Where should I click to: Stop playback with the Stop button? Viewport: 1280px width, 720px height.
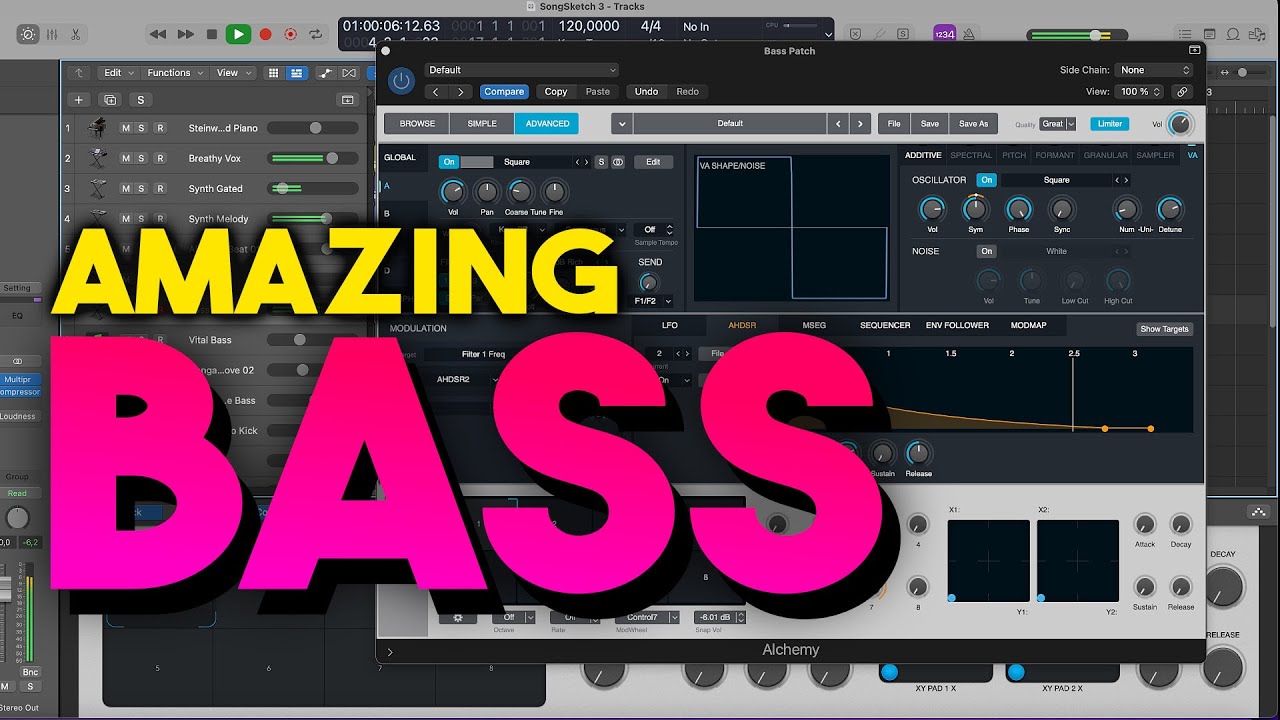pyautogui.click(x=211, y=34)
